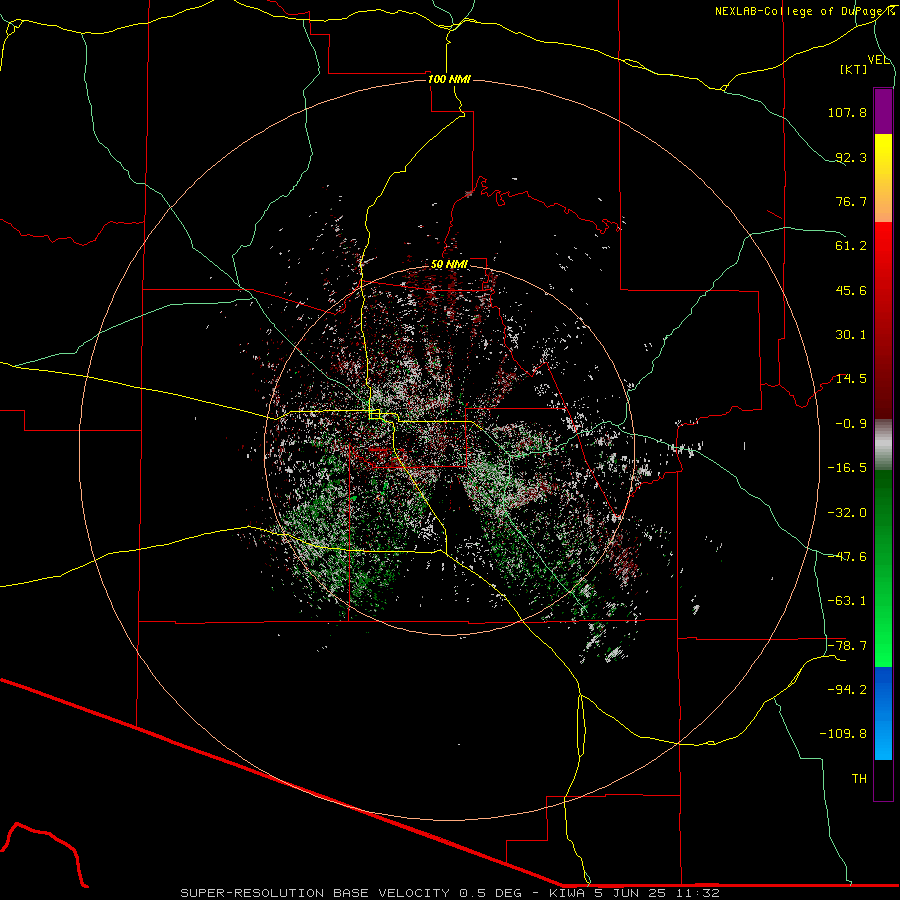Click the -94.2 velocity scale value
The image size is (900, 900).
pos(847,690)
